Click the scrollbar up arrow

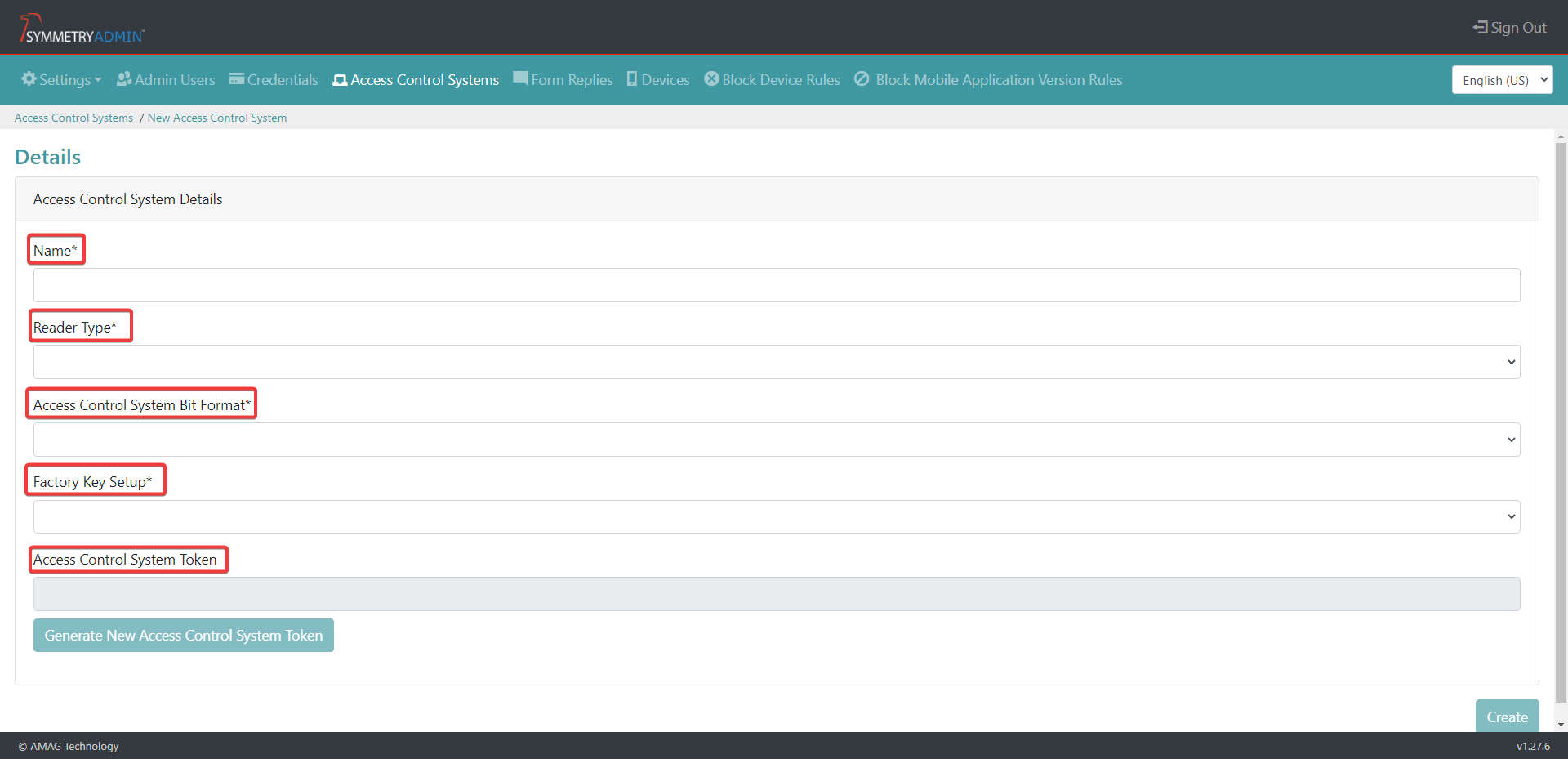(1561, 136)
